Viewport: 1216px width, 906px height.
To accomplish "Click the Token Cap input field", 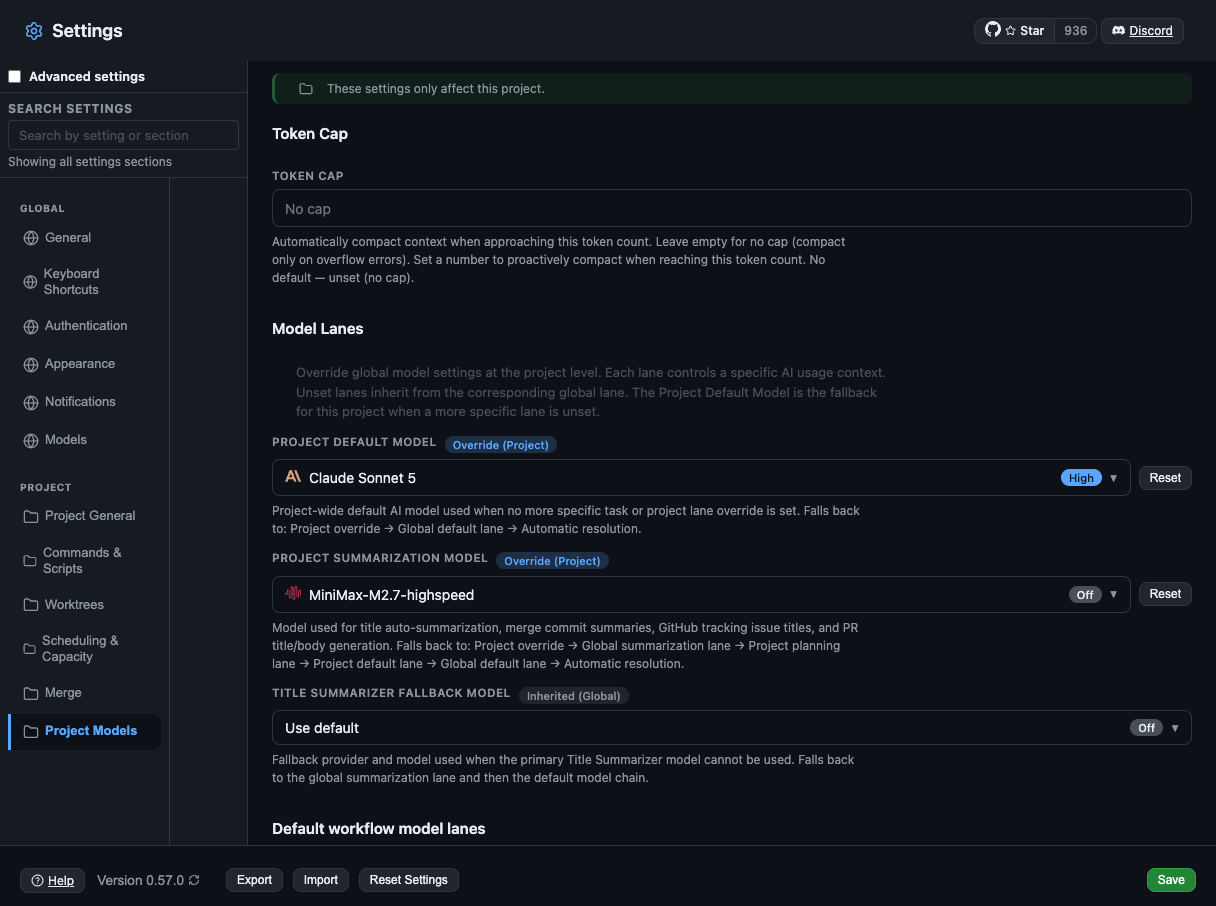I will (x=731, y=208).
